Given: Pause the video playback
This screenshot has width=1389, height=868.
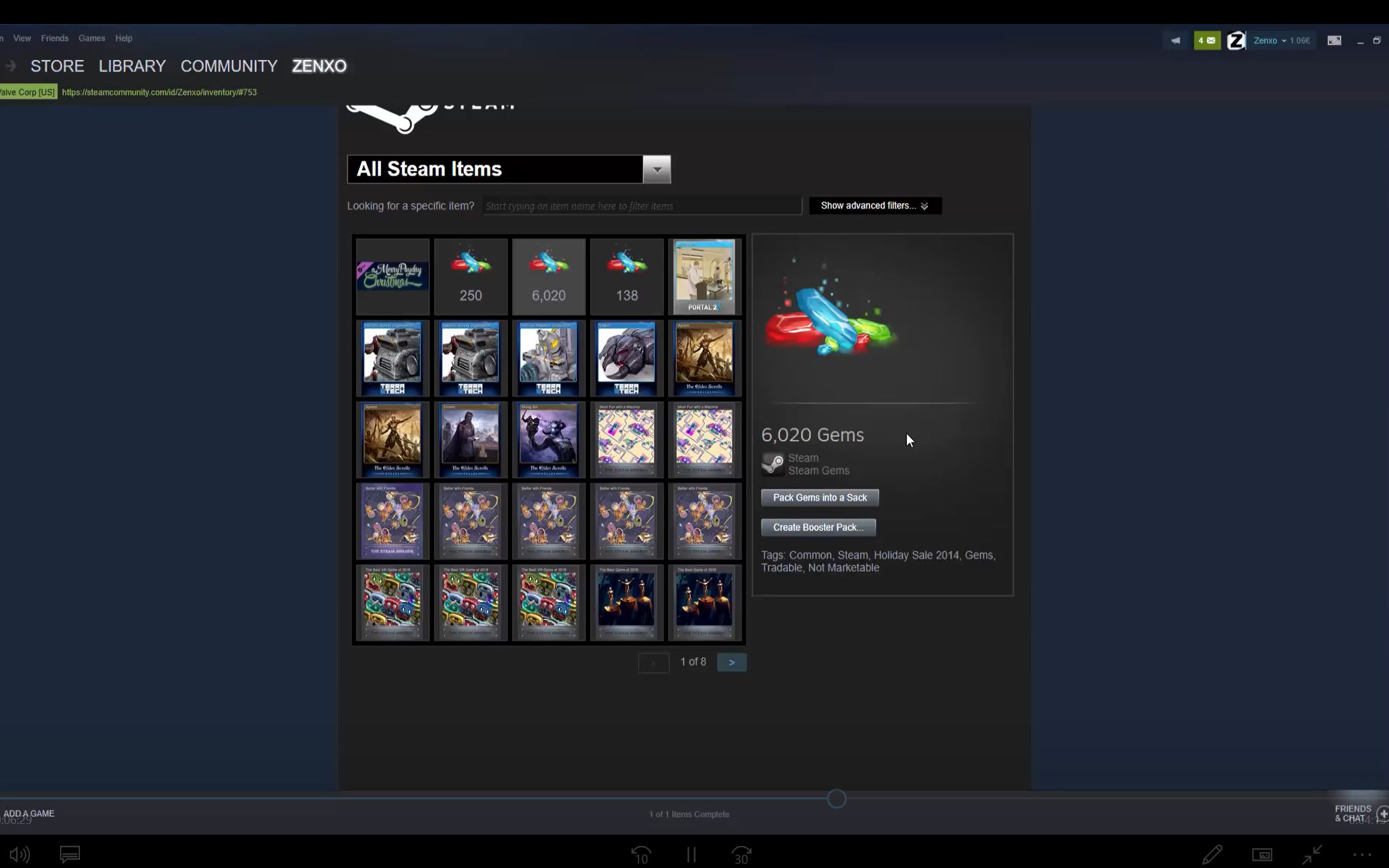Looking at the screenshot, I should point(691,855).
